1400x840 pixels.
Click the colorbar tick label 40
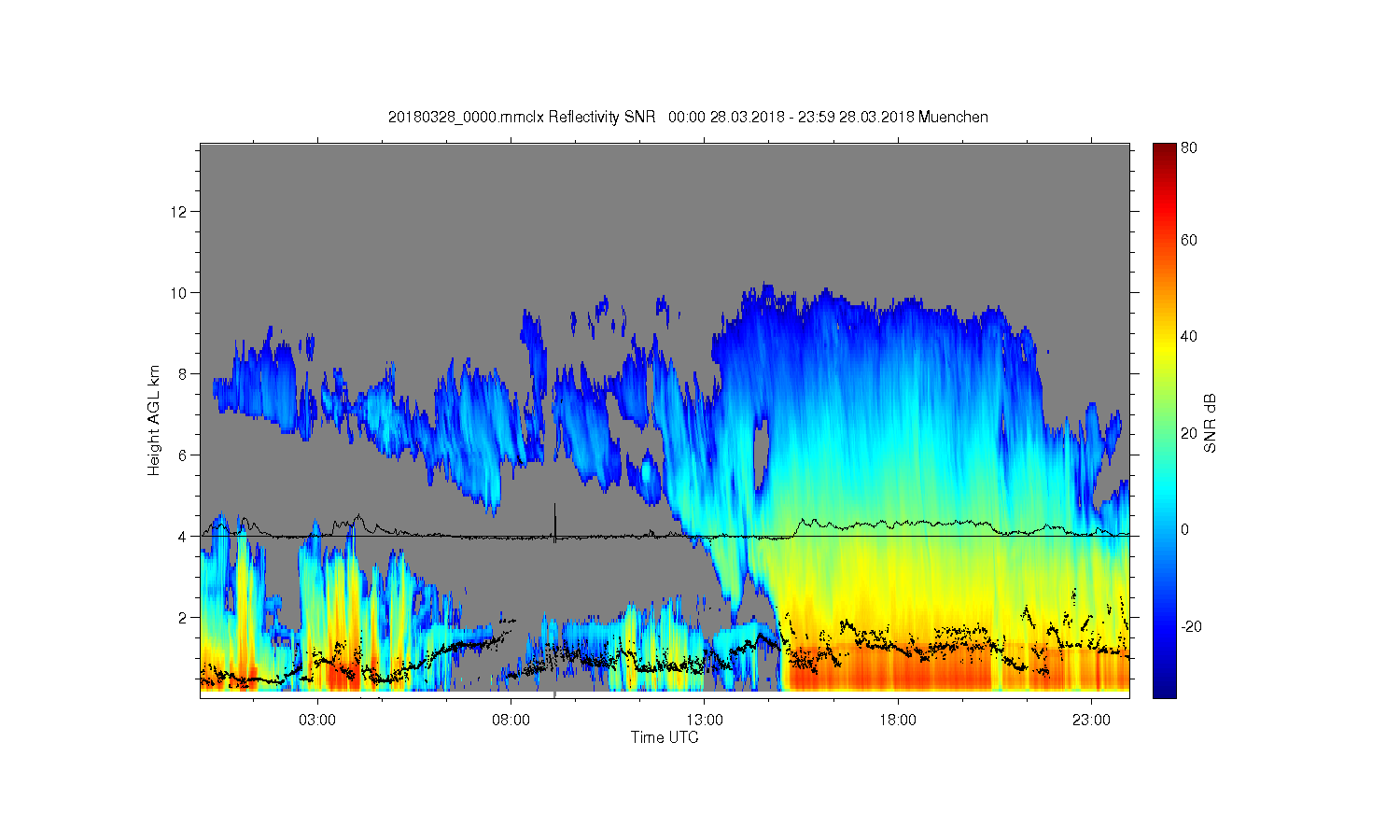pyautogui.click(x=1189, y=336)
